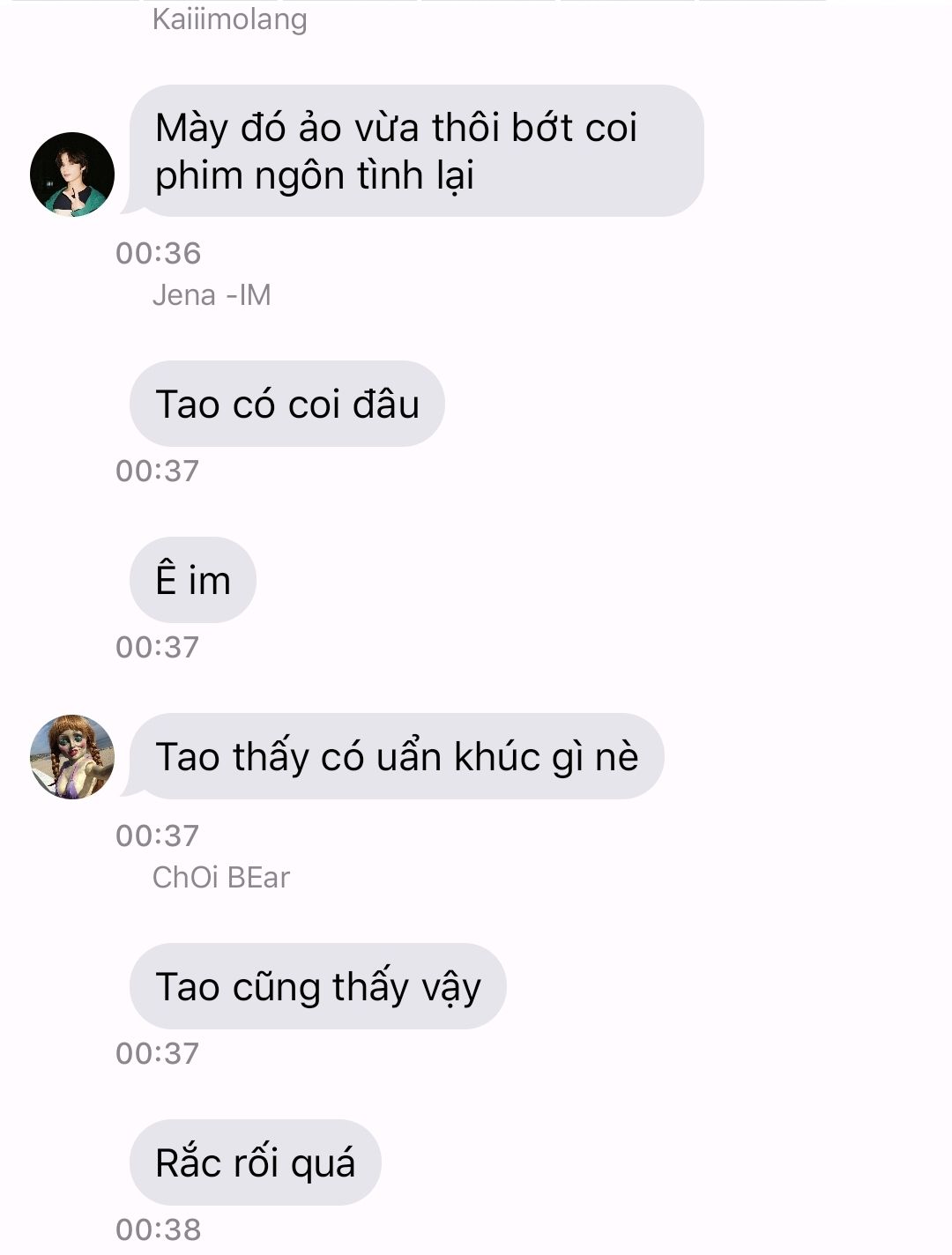Image resolution: width=952 pixels, height=1255 pixels.
Task: Tap the 'Rắc rối quá' message
Action: point(256,1162)
